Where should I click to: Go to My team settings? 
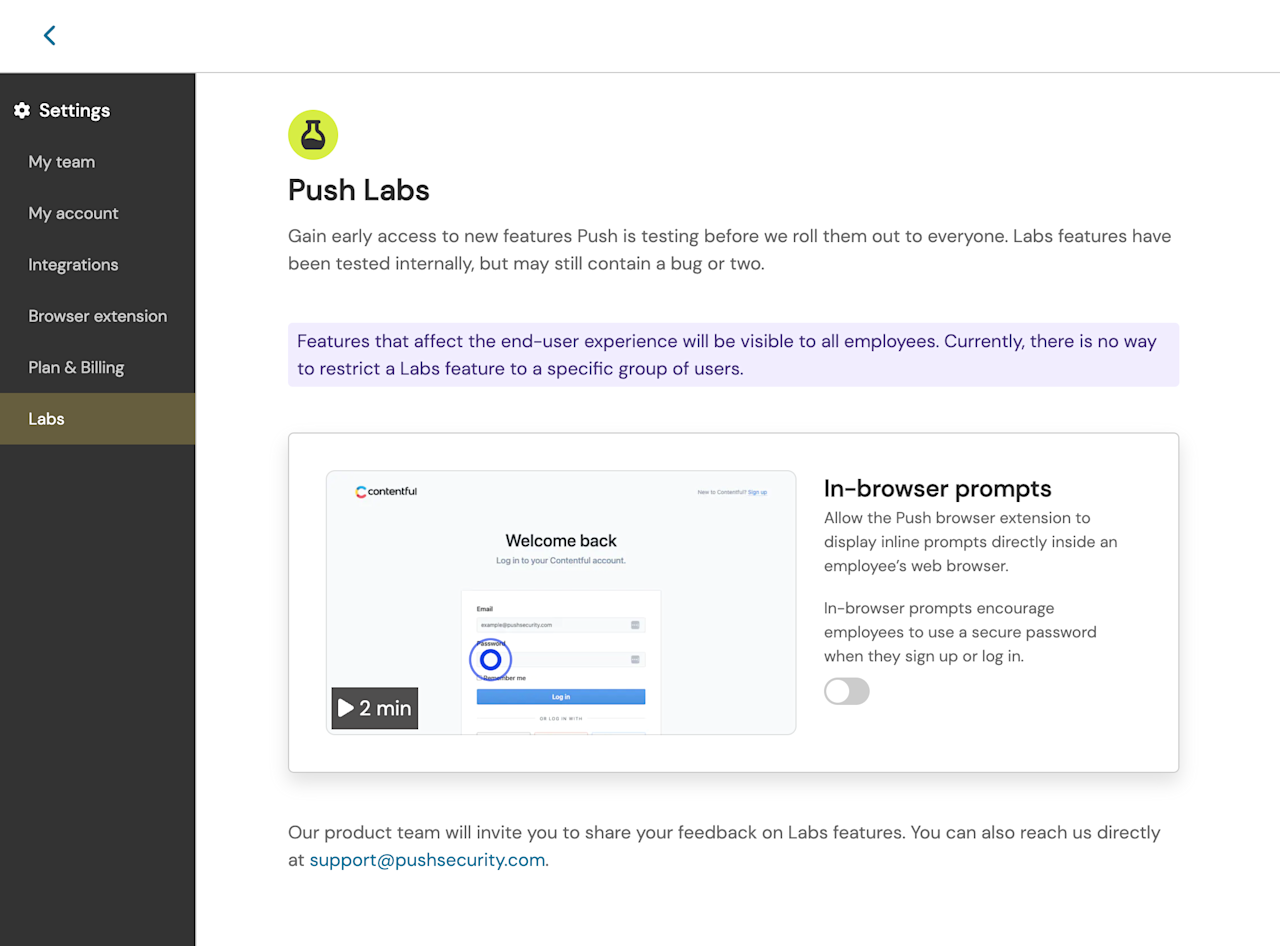[x=61, y=161]
